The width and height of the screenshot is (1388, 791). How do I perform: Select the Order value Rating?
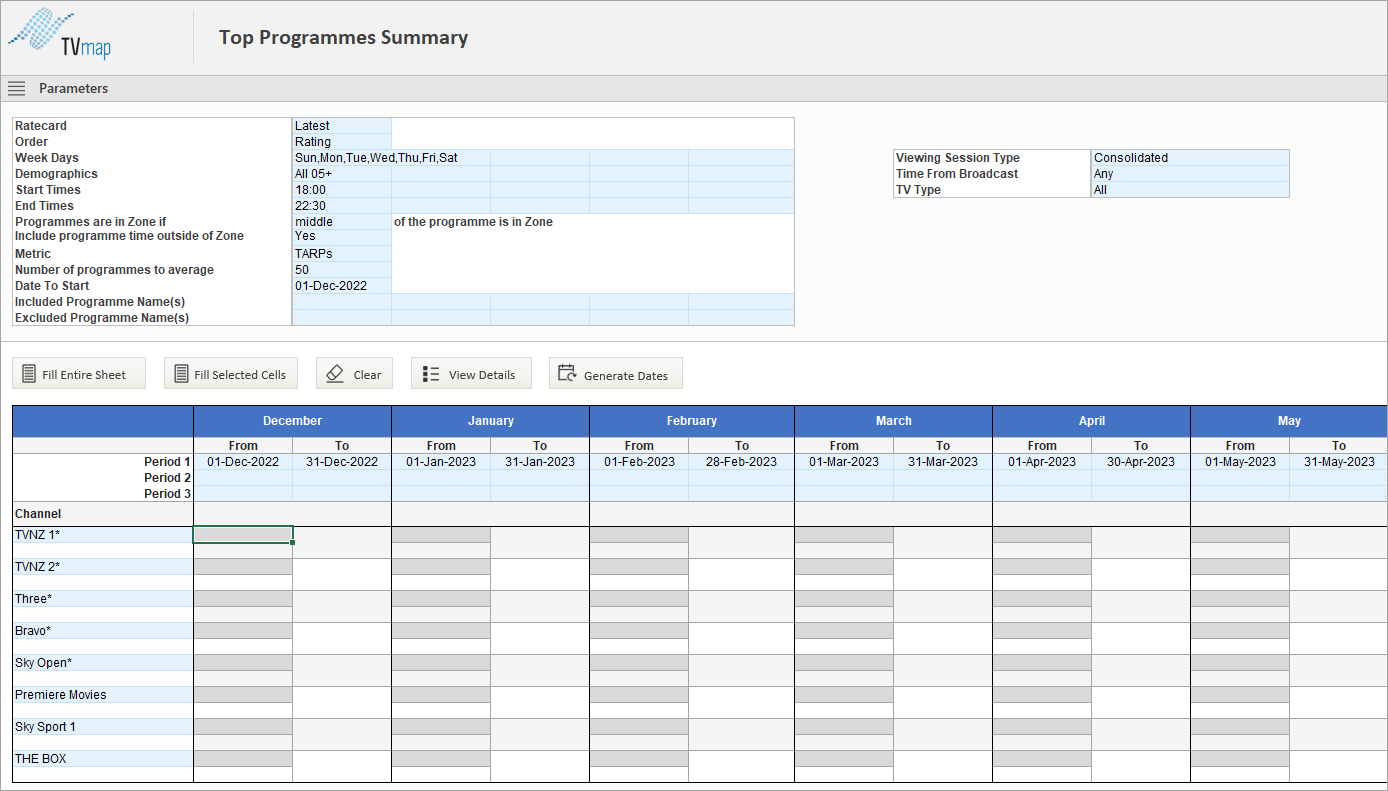pos(342,142)
